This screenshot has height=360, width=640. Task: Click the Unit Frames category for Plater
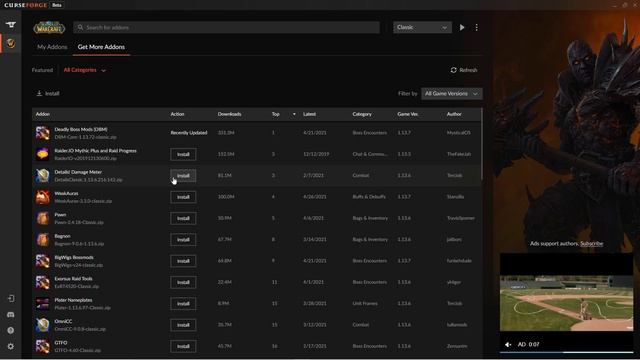coord(365,303)
